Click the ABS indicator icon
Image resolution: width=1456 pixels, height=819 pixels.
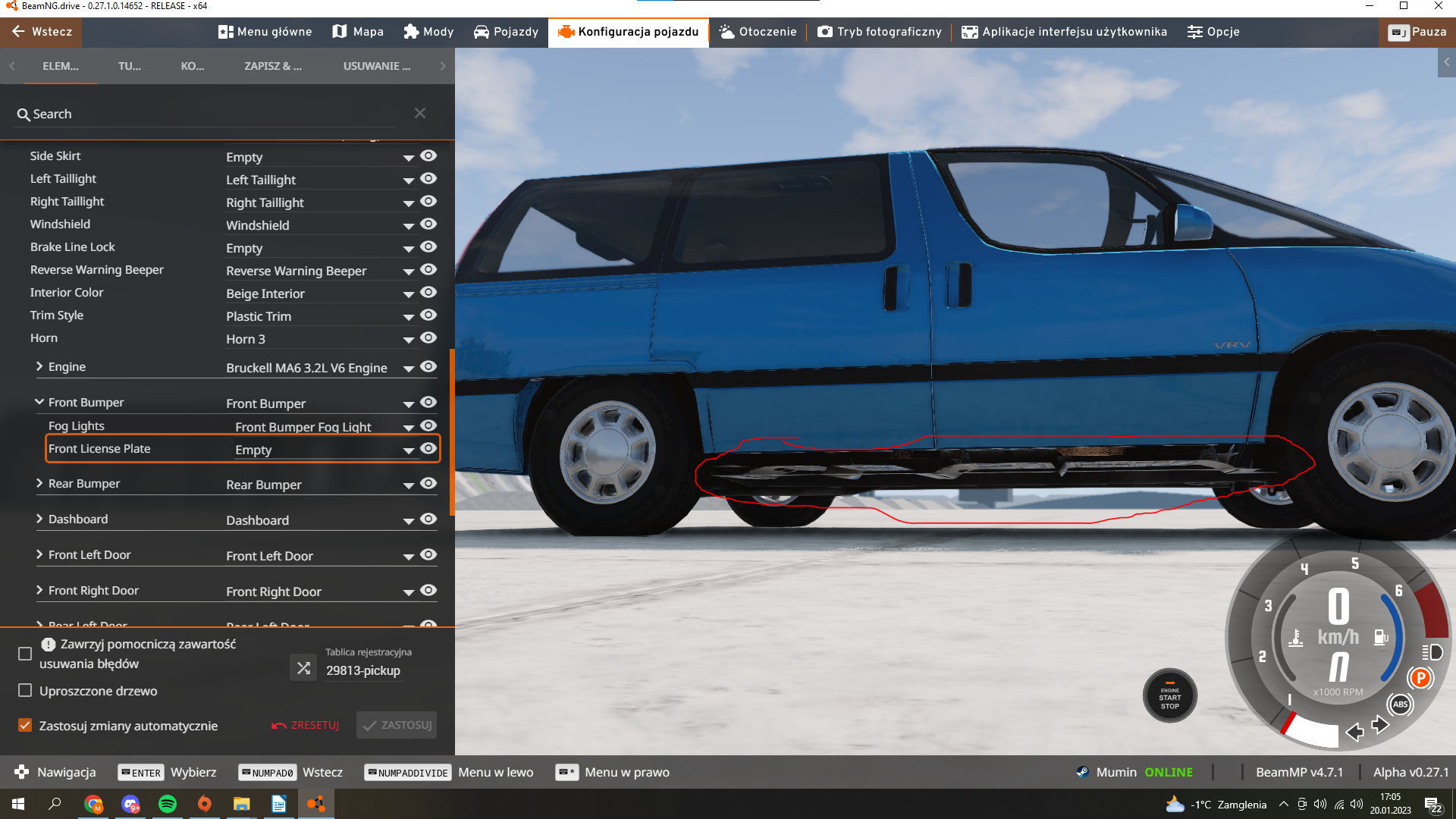1400,704
